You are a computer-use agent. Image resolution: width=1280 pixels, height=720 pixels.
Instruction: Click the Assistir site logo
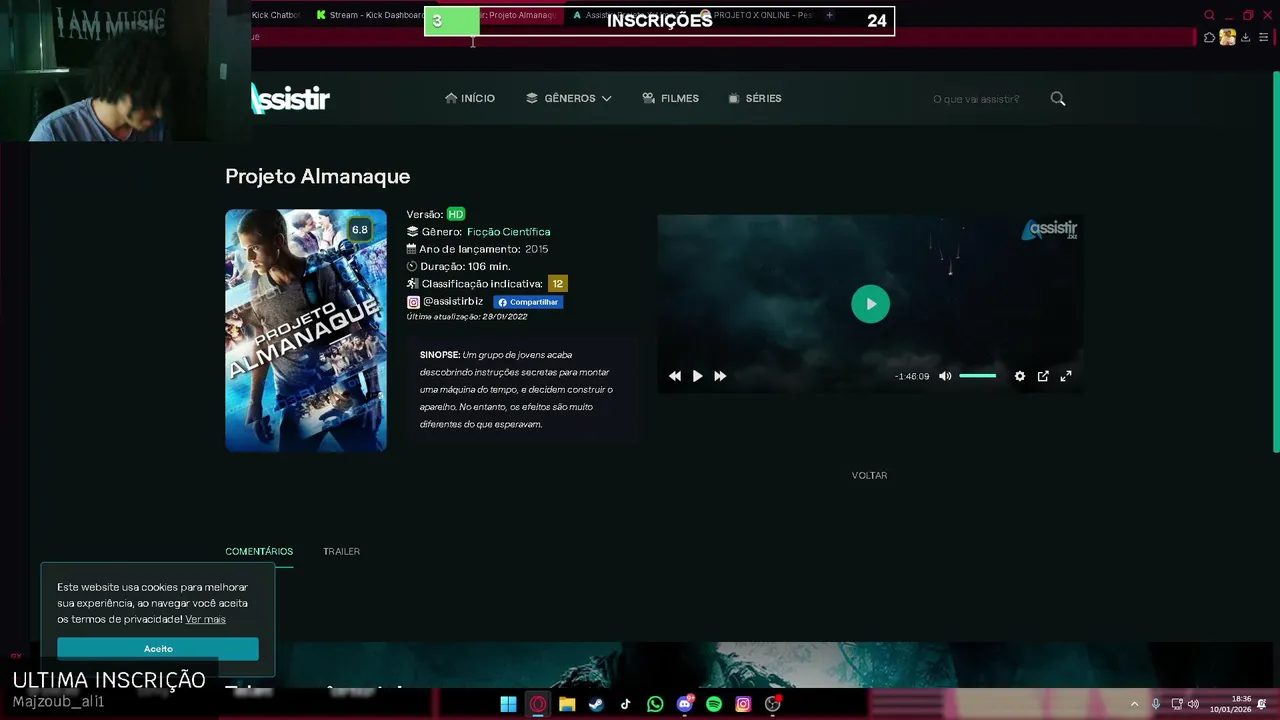(290, 98)
